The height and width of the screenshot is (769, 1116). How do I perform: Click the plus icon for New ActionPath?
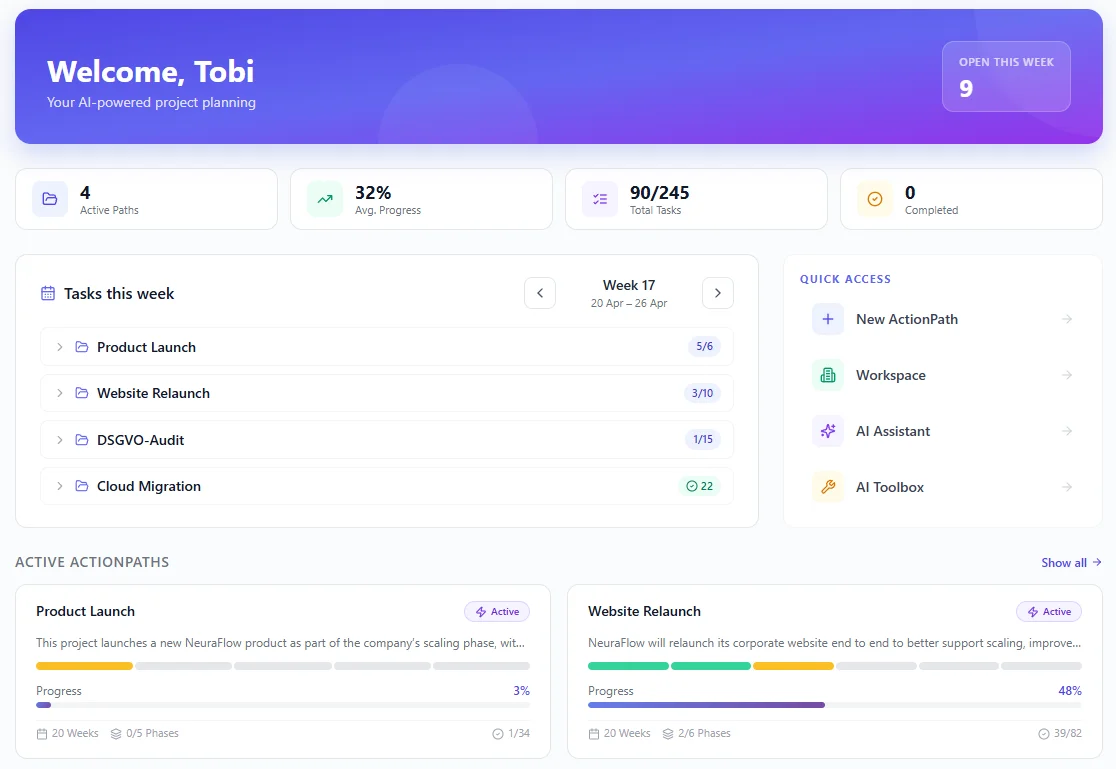pos(828,319)
